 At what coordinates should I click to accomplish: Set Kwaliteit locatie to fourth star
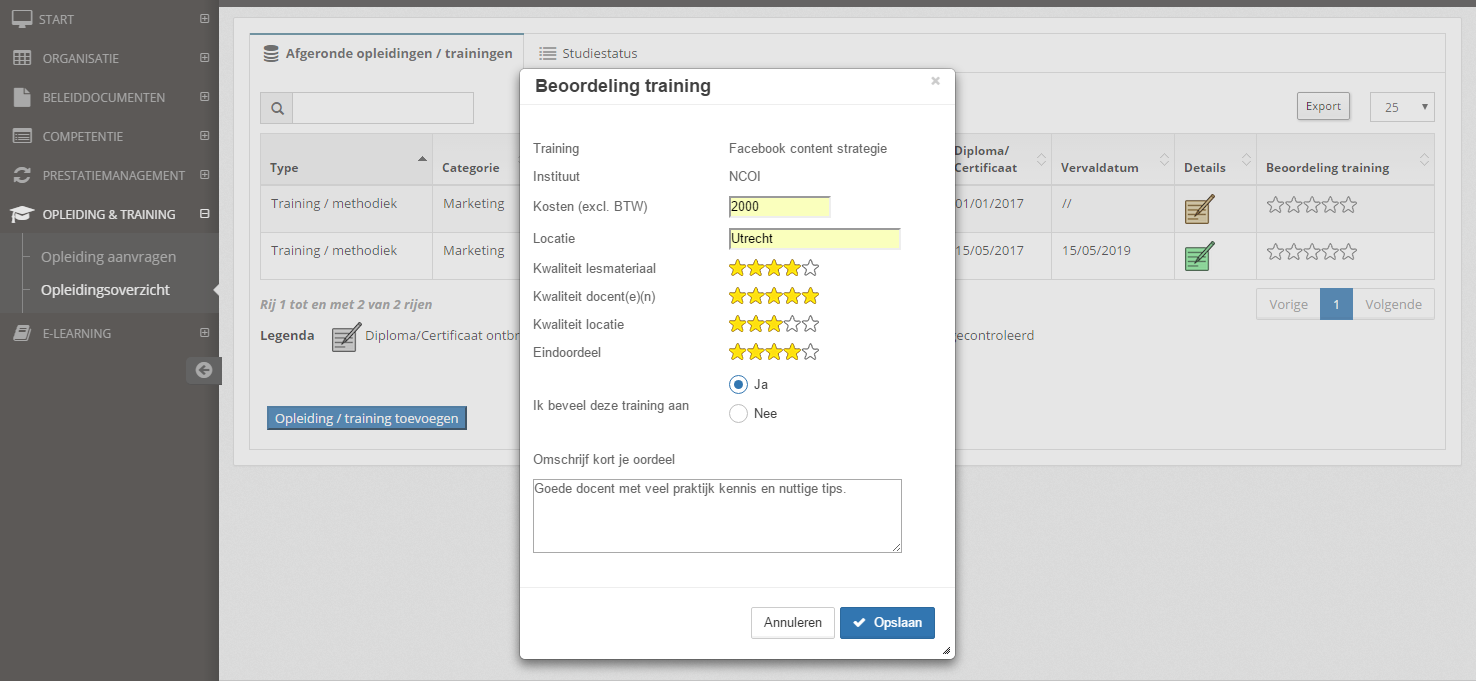click(x=793, y=324)
